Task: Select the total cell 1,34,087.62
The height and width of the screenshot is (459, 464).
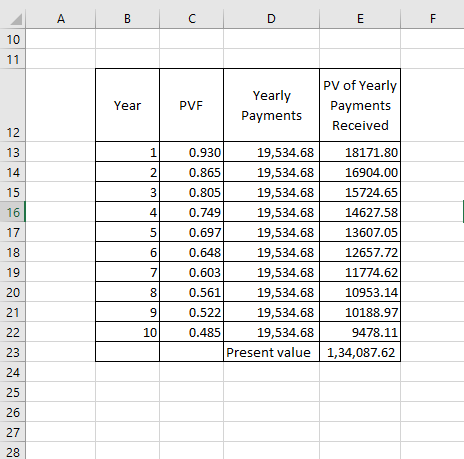Action: click(x=360, y=352)
